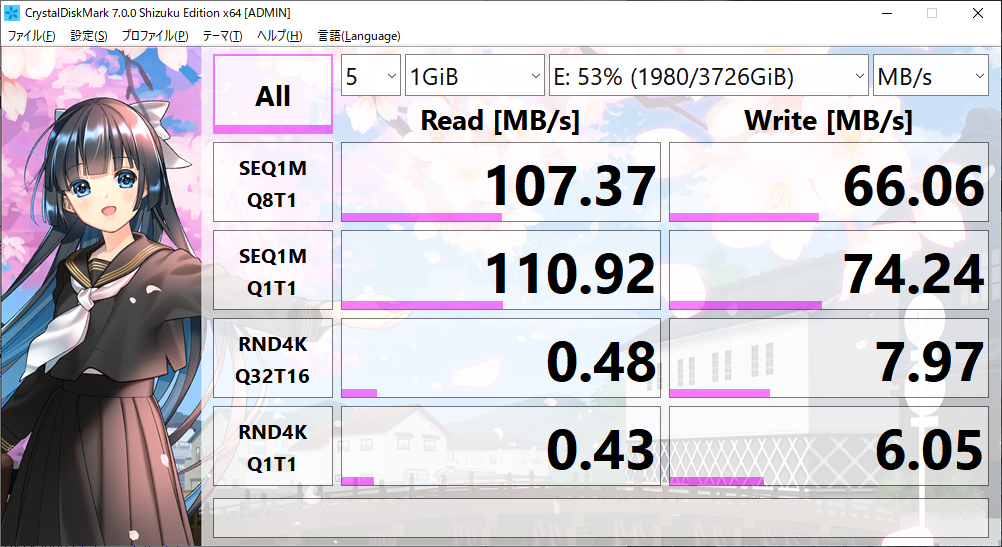Start the RND4K Q1T1 test
Image resolution: width=1002 pixels, height=547 pixels.
[273, 446]
